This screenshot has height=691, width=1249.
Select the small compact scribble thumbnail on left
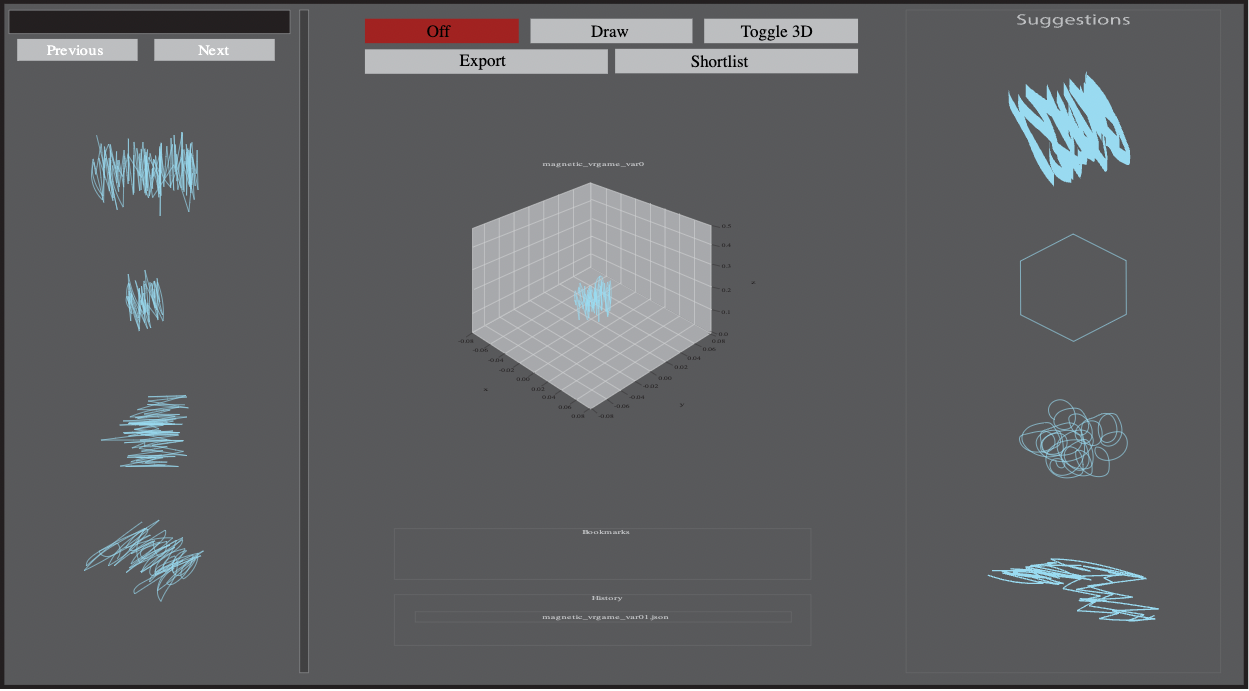pos(145,300)
